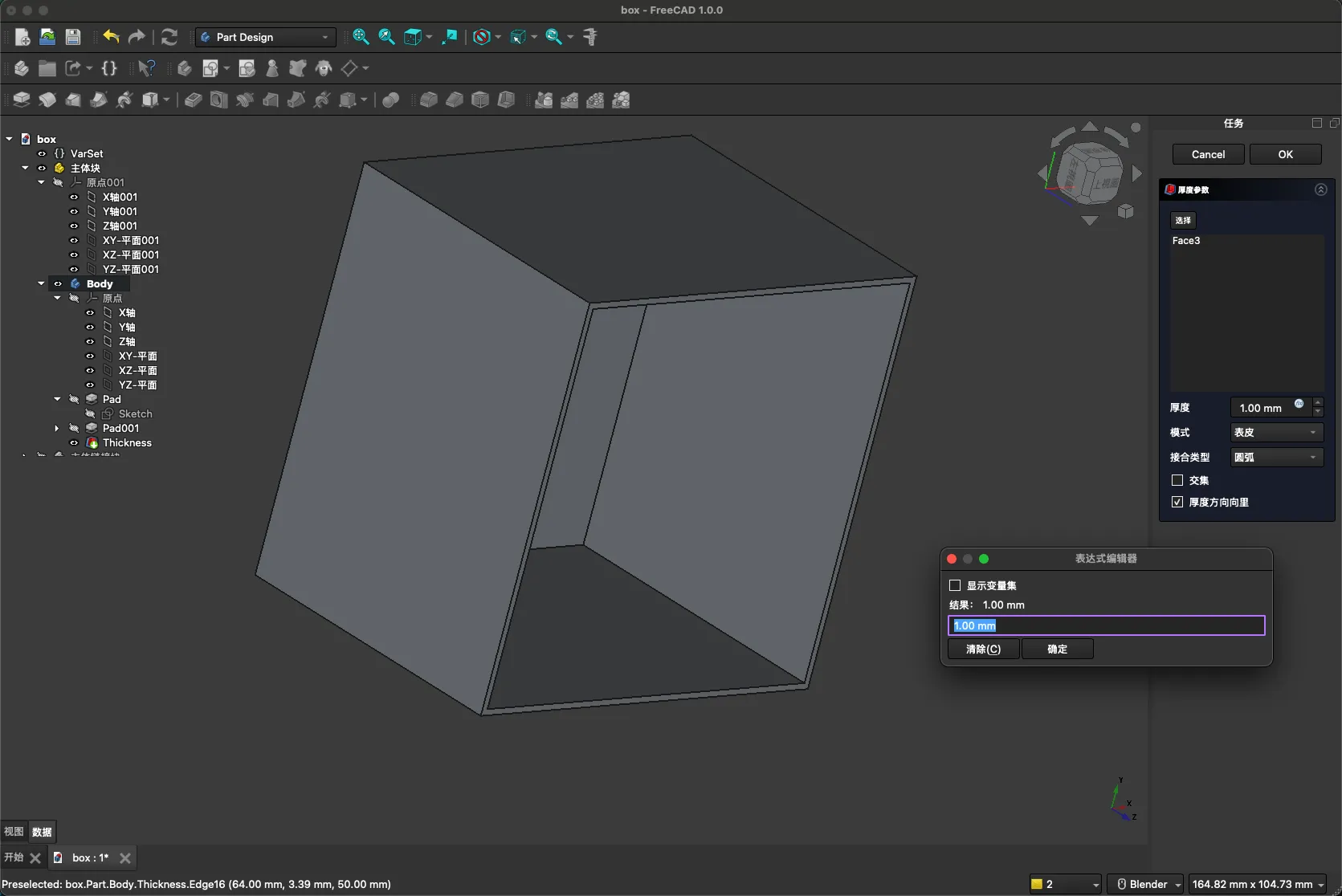Toggle the 显示变量集 checkbox

coord(955,585)
